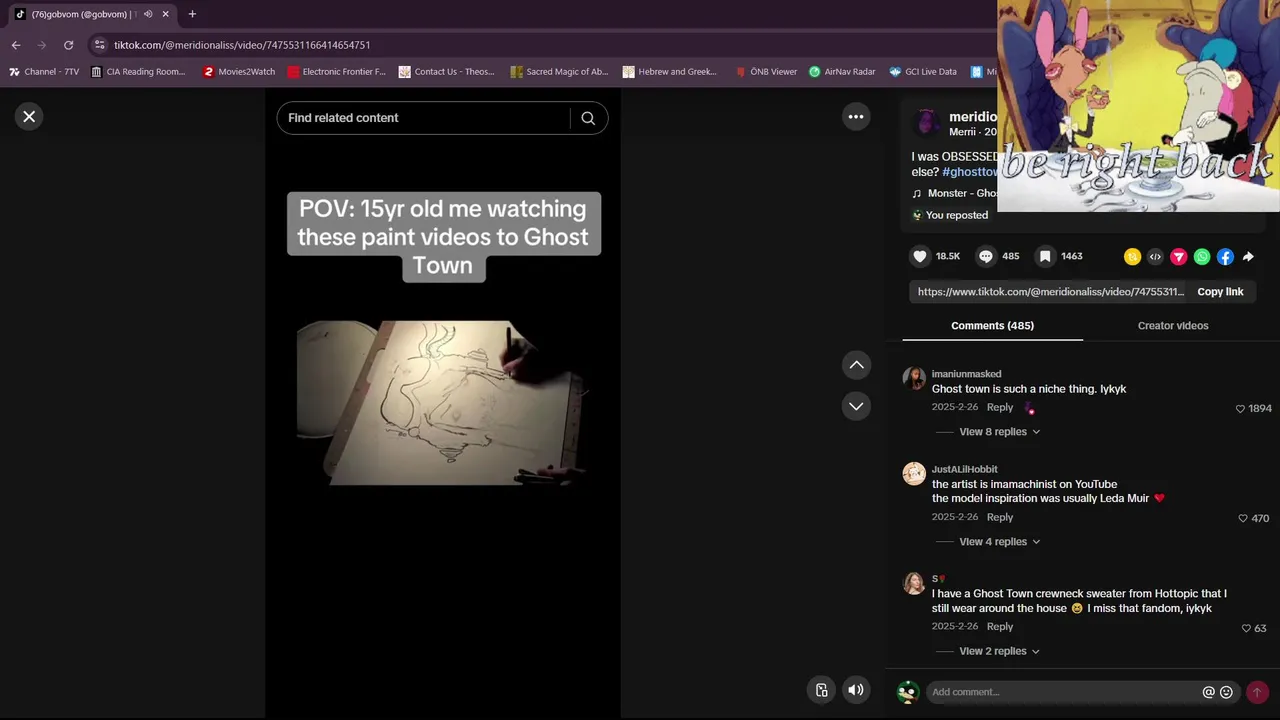Open the GCI Live Data bookmark

(x=923, y=72)
